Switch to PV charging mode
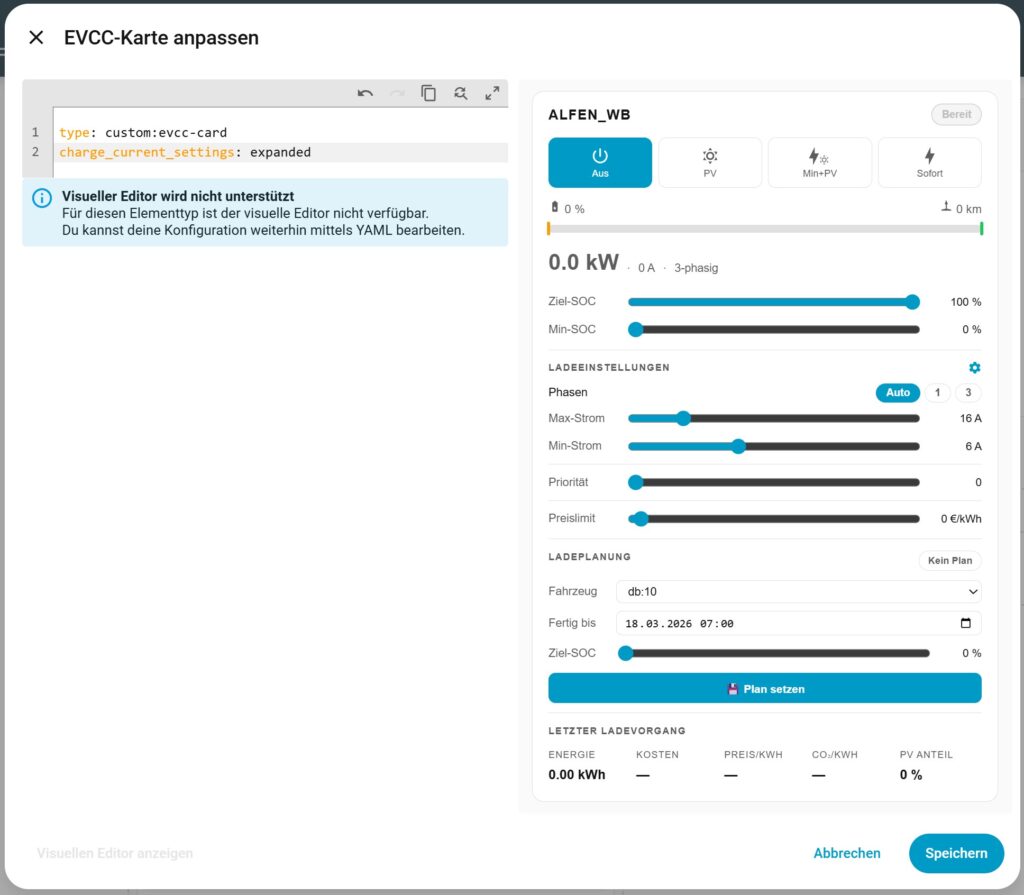1024x895 pixels. 710,163
